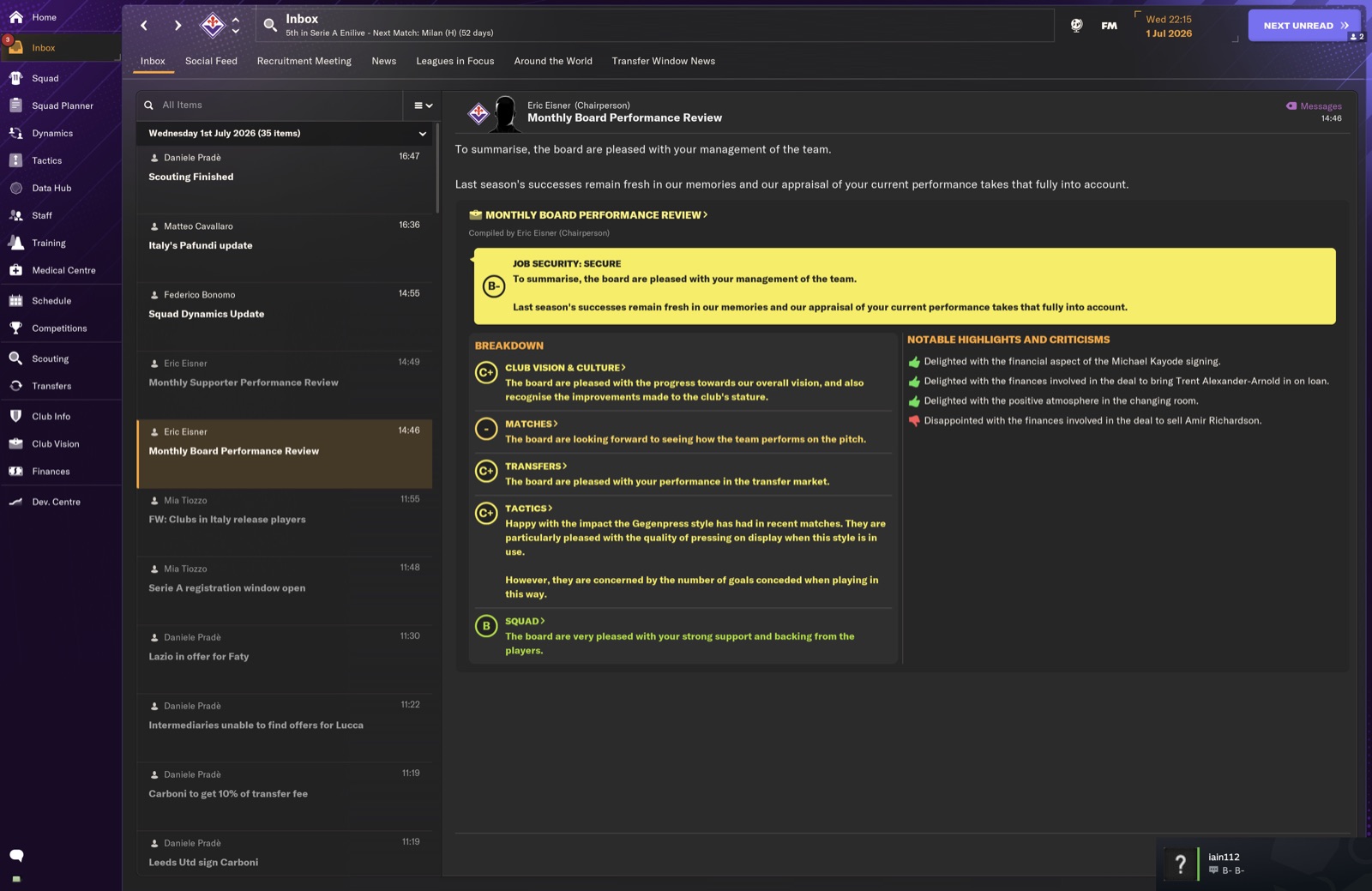
Task: Expand the Club Vision & Culture breakdown
Action: tap(565, 368)
